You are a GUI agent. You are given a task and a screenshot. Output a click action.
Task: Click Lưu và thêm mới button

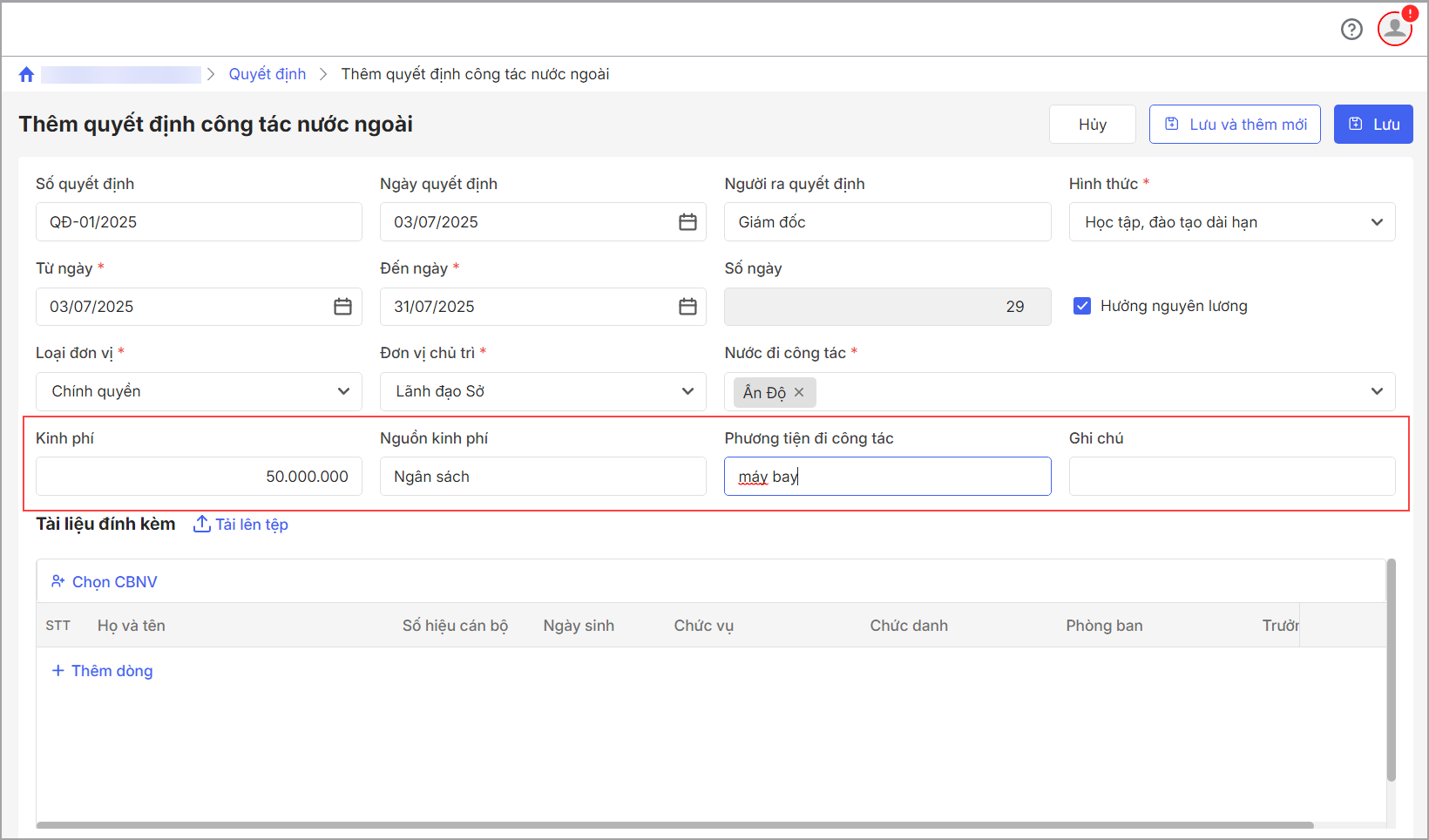tap(1235, 125)
